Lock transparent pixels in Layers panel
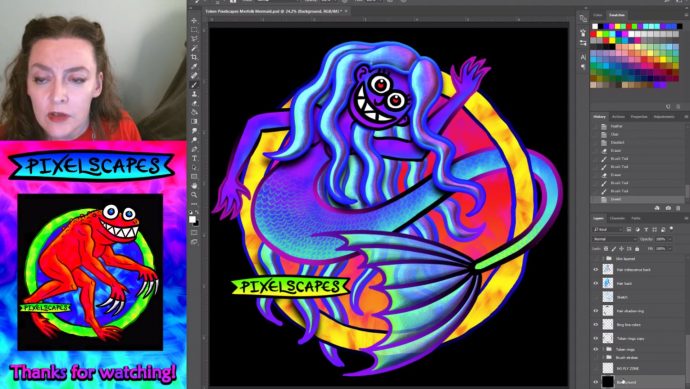The width and height of the screenshot is (690, 389). coord(606,249)
